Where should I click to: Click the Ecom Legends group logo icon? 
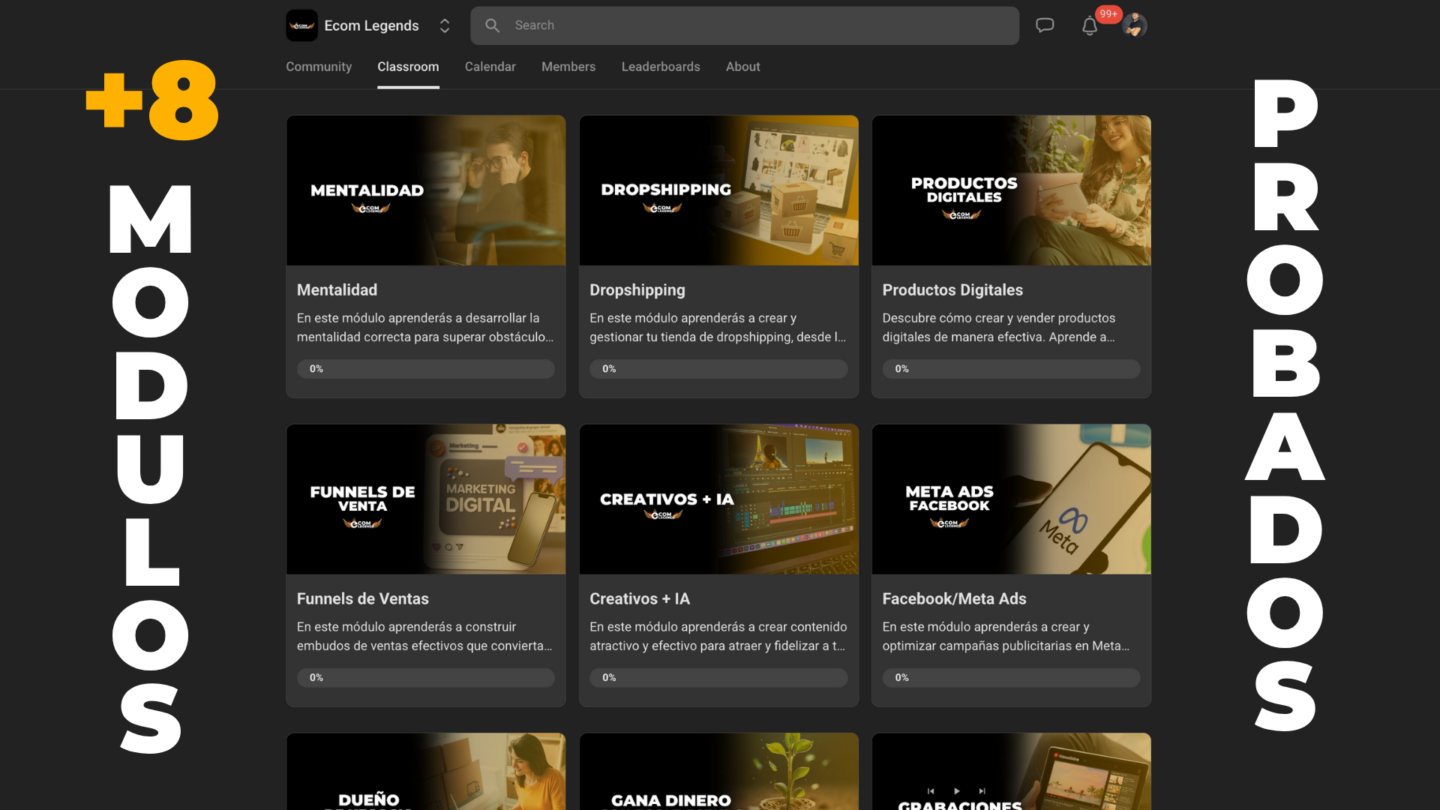(x=302, y=26)
